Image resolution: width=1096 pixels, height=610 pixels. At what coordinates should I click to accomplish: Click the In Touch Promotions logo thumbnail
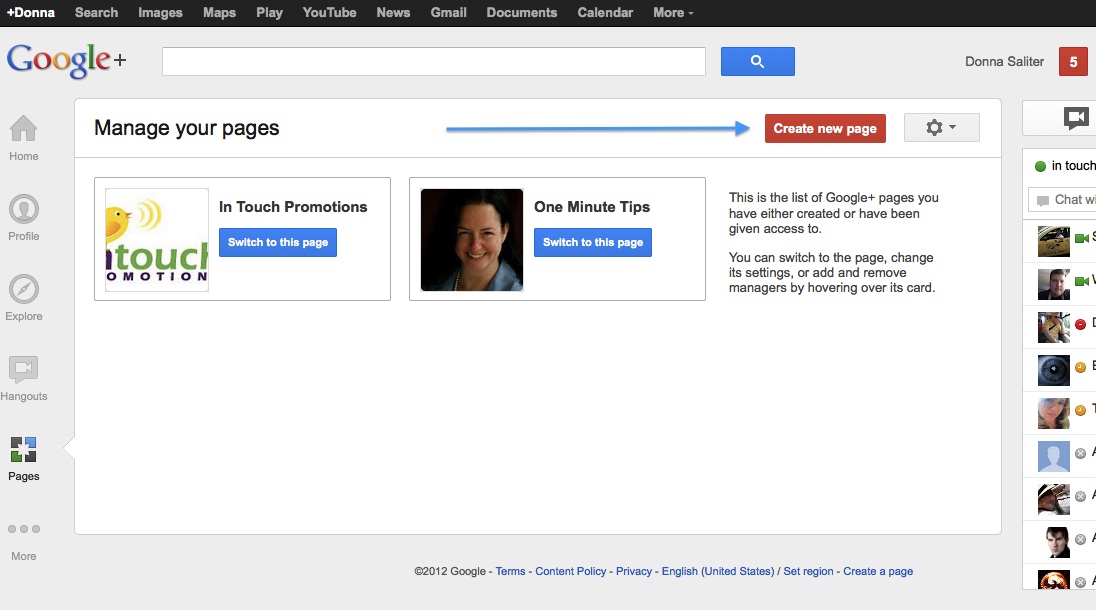(157, 240)
